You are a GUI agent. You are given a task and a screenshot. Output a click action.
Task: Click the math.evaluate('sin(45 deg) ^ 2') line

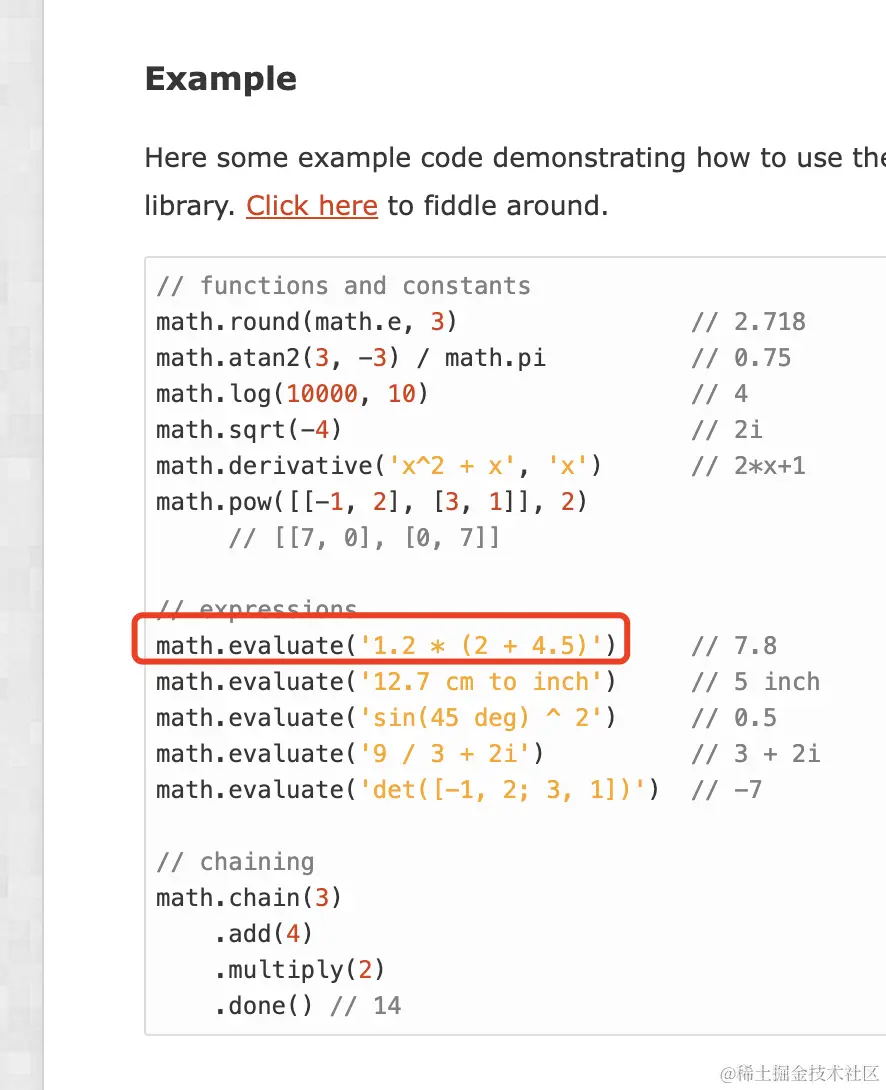386,718
